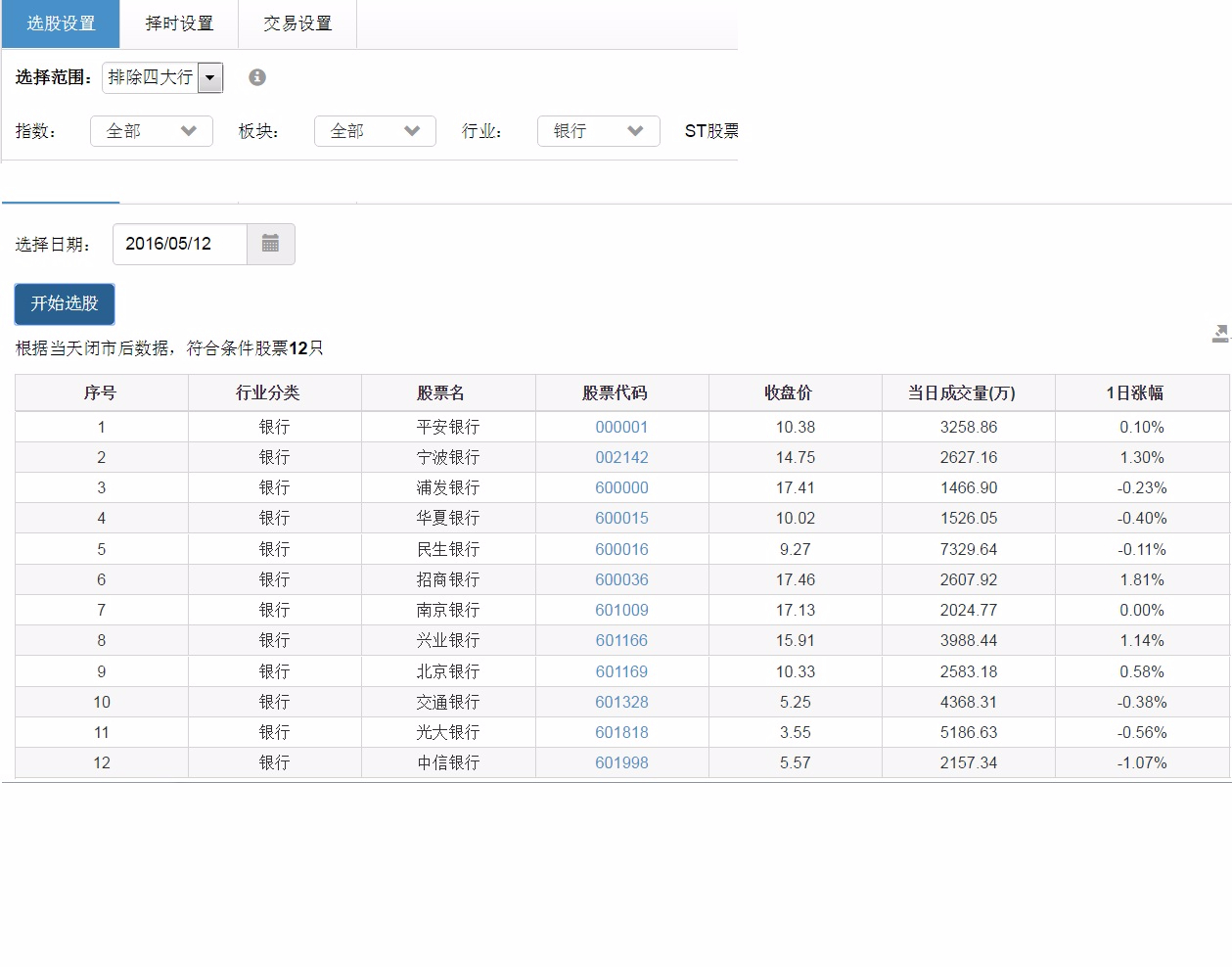Switch to the 择时设置 tab
The image size is (1232, 967).
click(179, 23)
